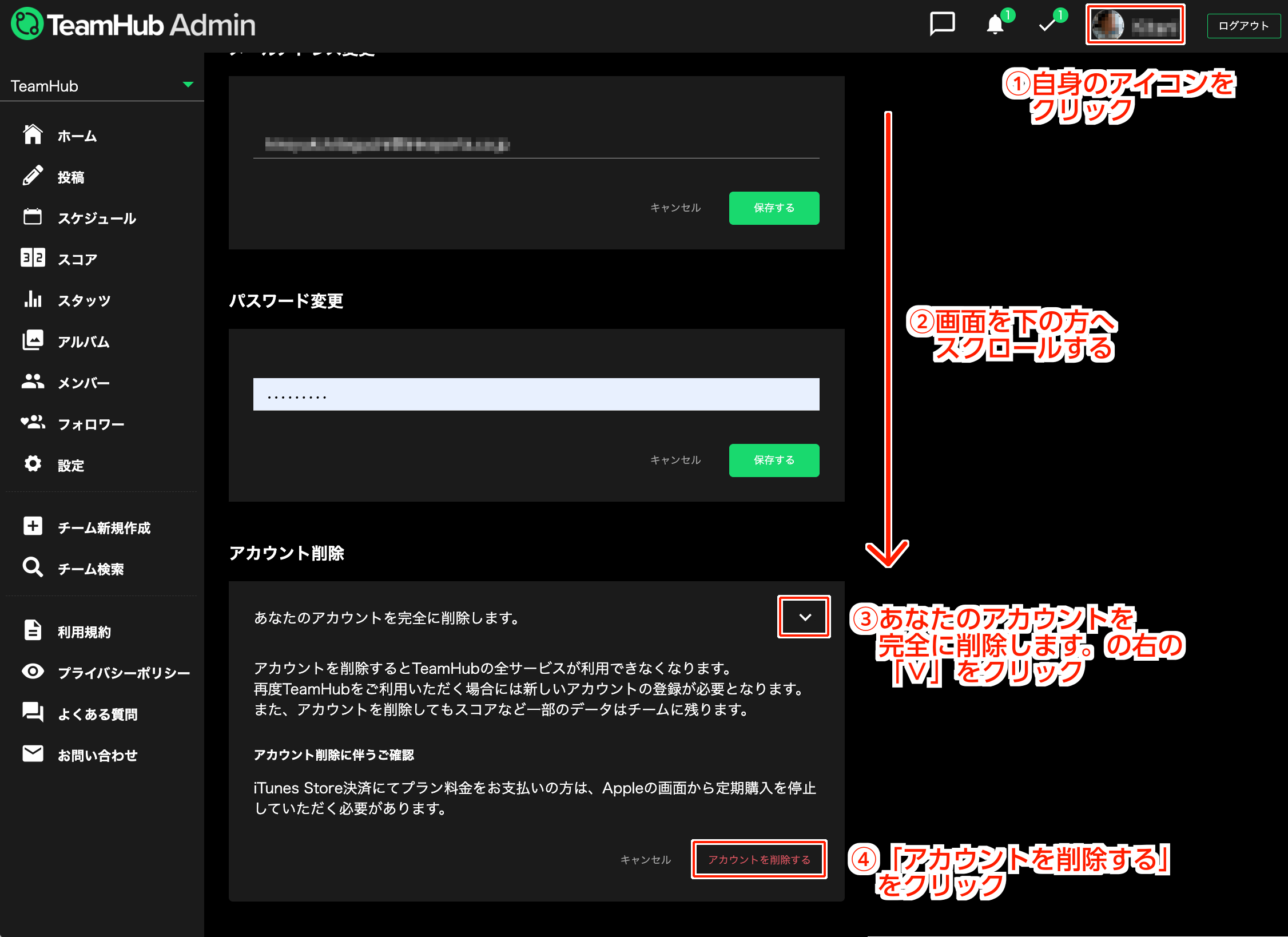Click 保存する in the email change section
Viewport: 1288px width, 937px height.
click(x=774, y=208)
